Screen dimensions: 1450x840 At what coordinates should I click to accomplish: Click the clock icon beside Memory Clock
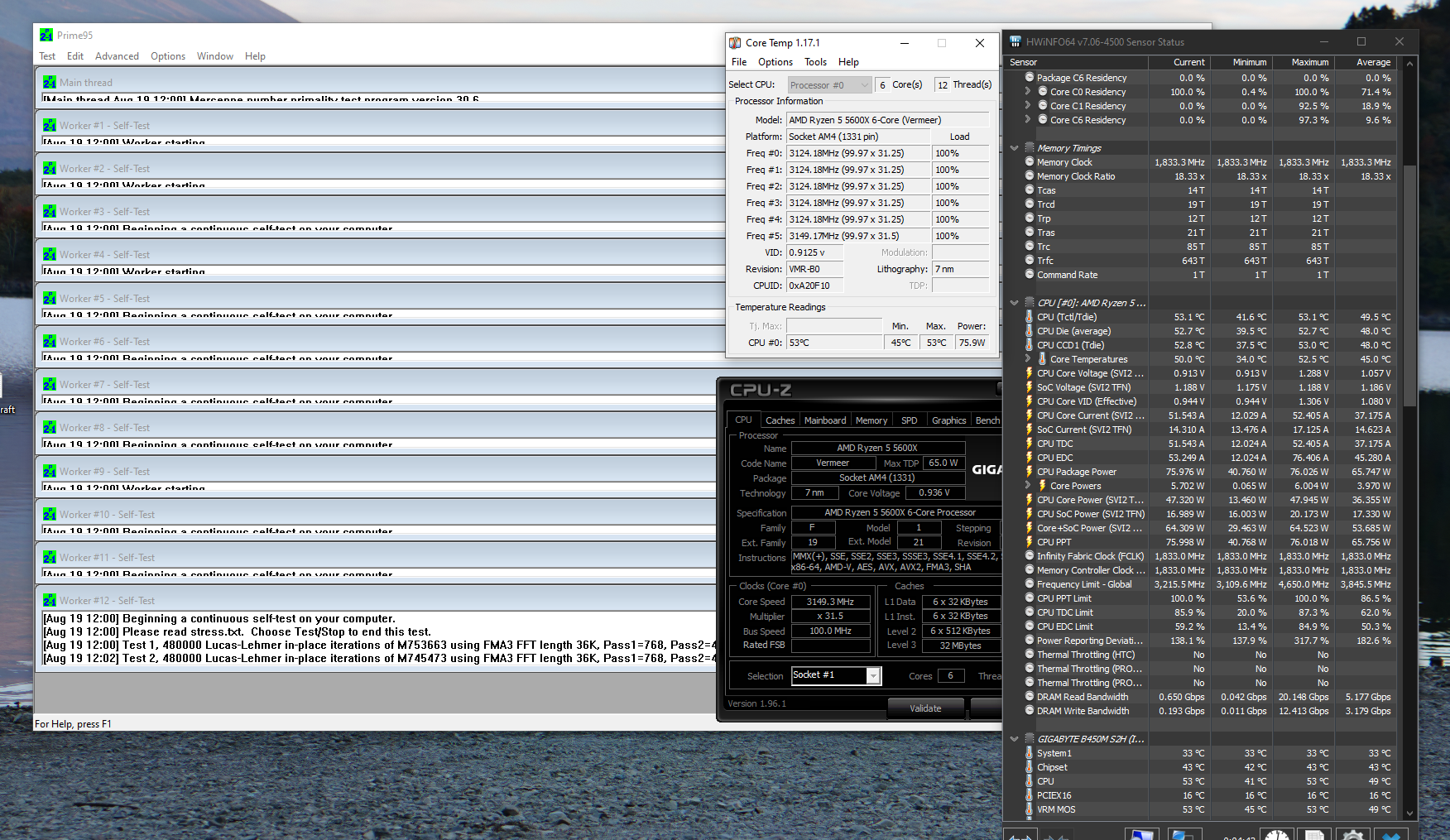click(x=1030, y=162)
